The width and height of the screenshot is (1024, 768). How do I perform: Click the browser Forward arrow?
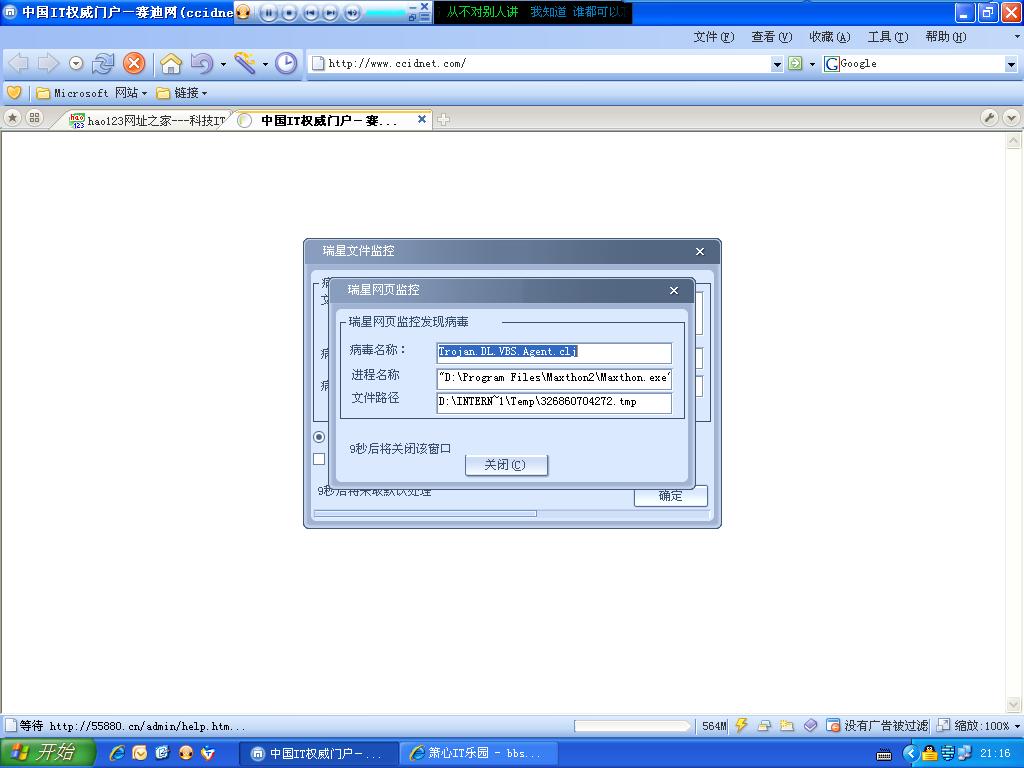coord(48,63)
